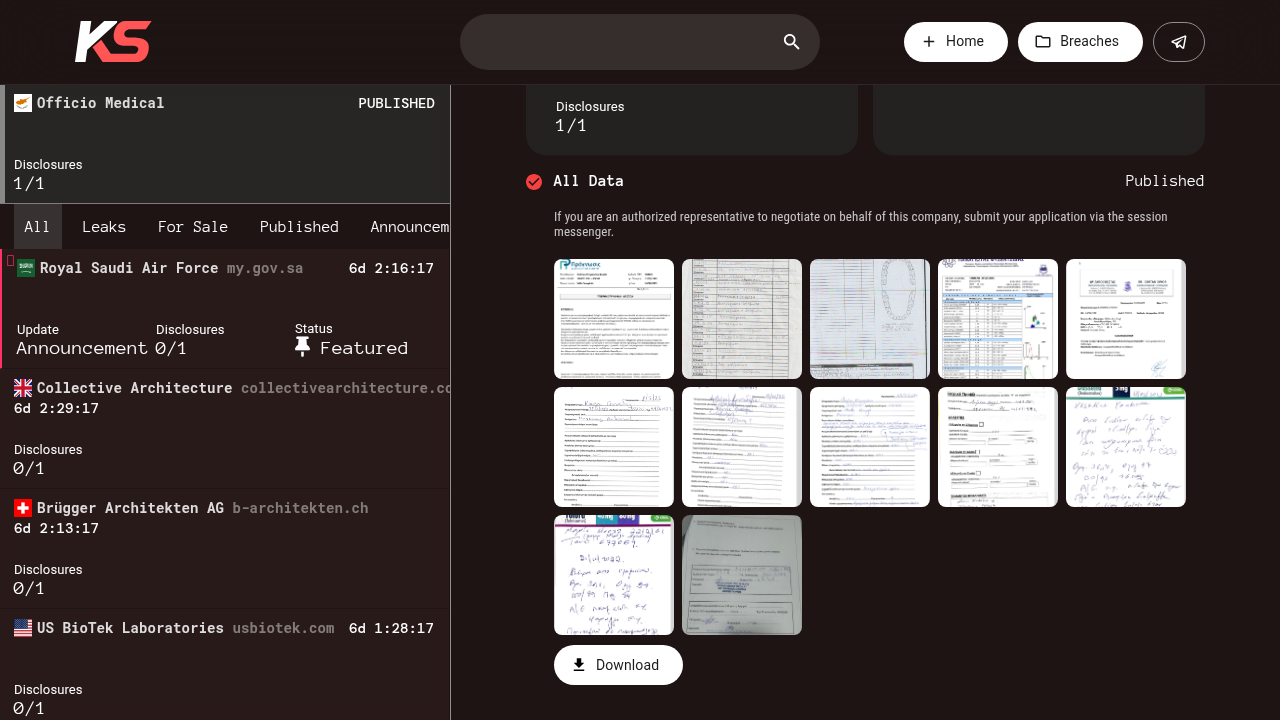Click the Download button
1280x720 pixels.
[x=618, y=665]
